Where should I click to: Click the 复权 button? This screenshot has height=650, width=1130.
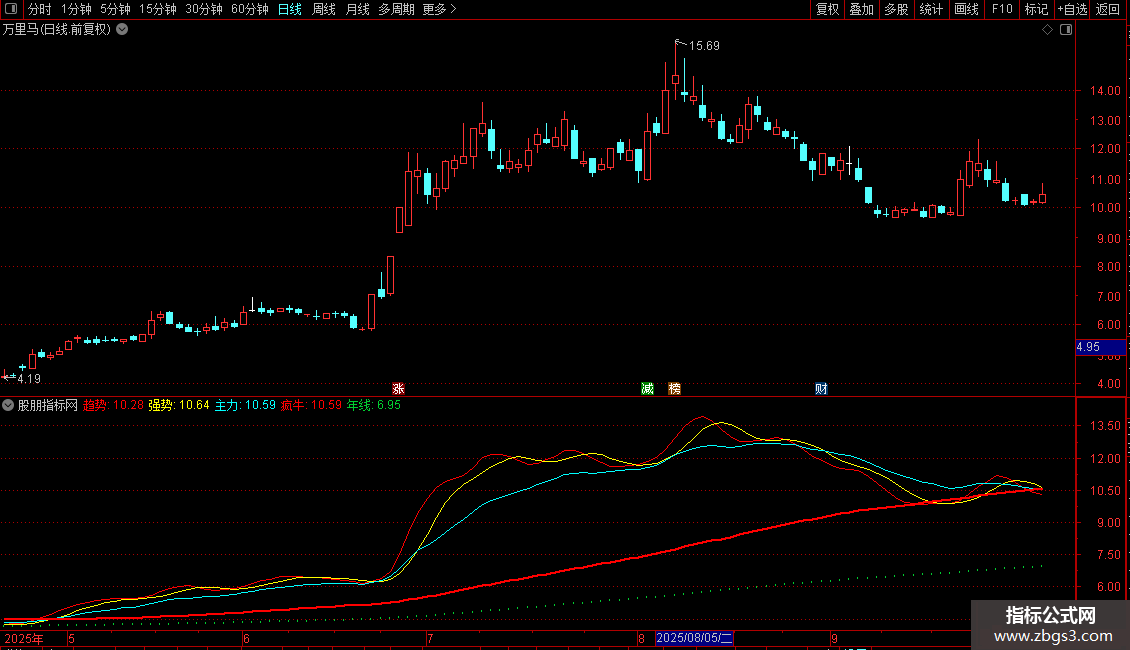[x=827, y=9]
